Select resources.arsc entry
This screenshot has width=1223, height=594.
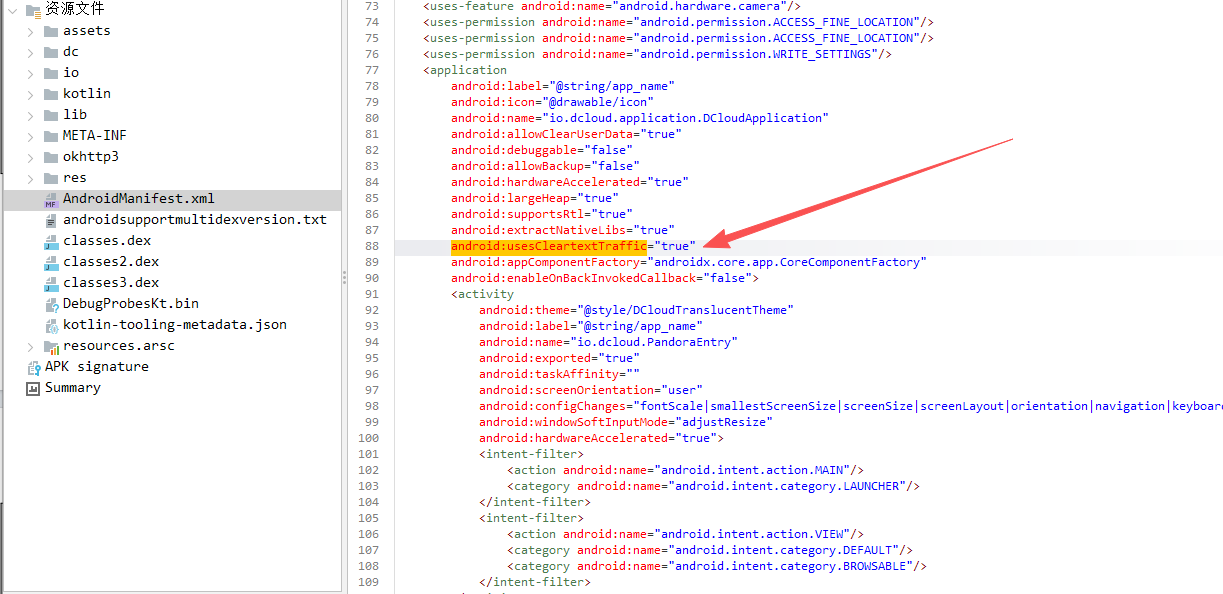click(x=119, y=346)
